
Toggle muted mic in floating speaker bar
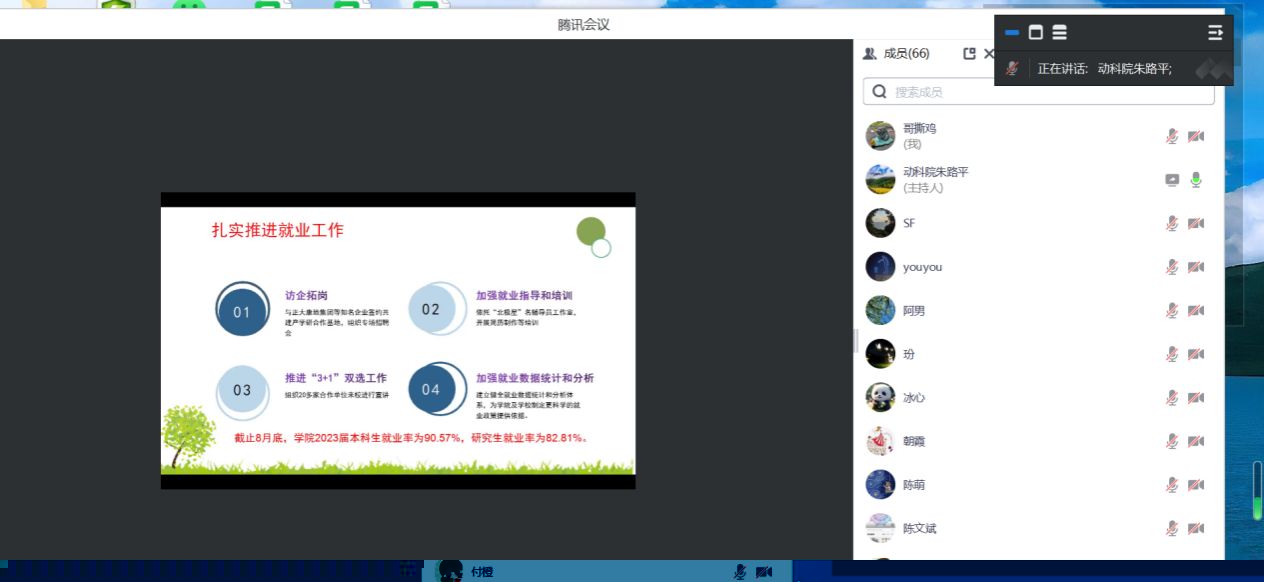pos(1012,69)
